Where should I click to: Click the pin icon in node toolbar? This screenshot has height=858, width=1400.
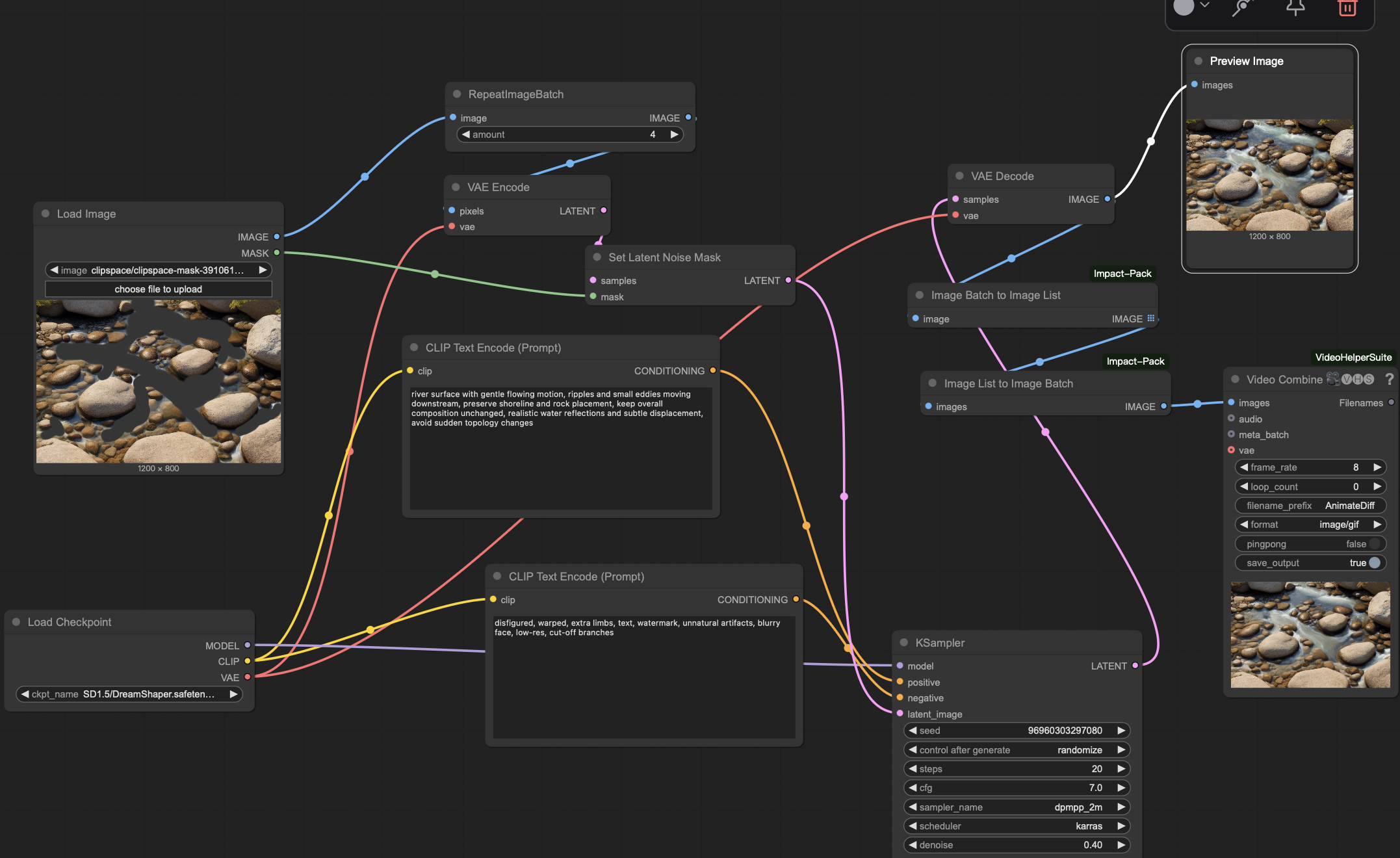pos(1295,8)
